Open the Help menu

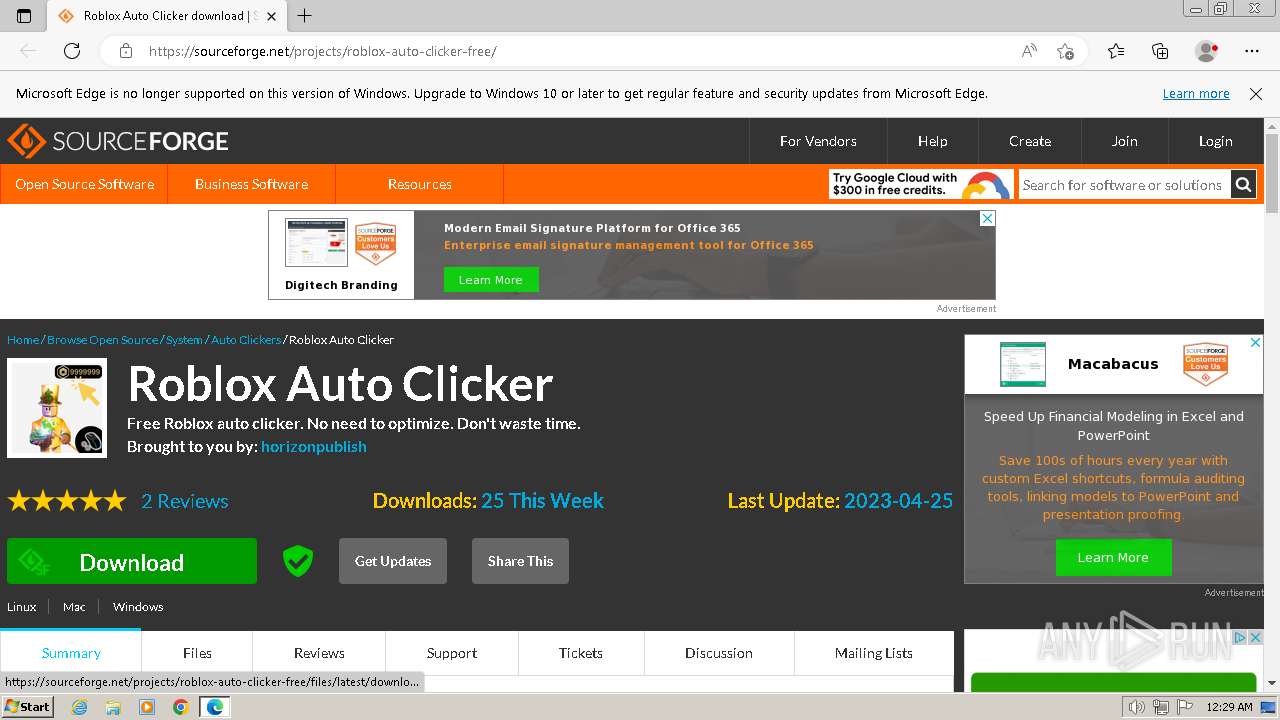932,141
